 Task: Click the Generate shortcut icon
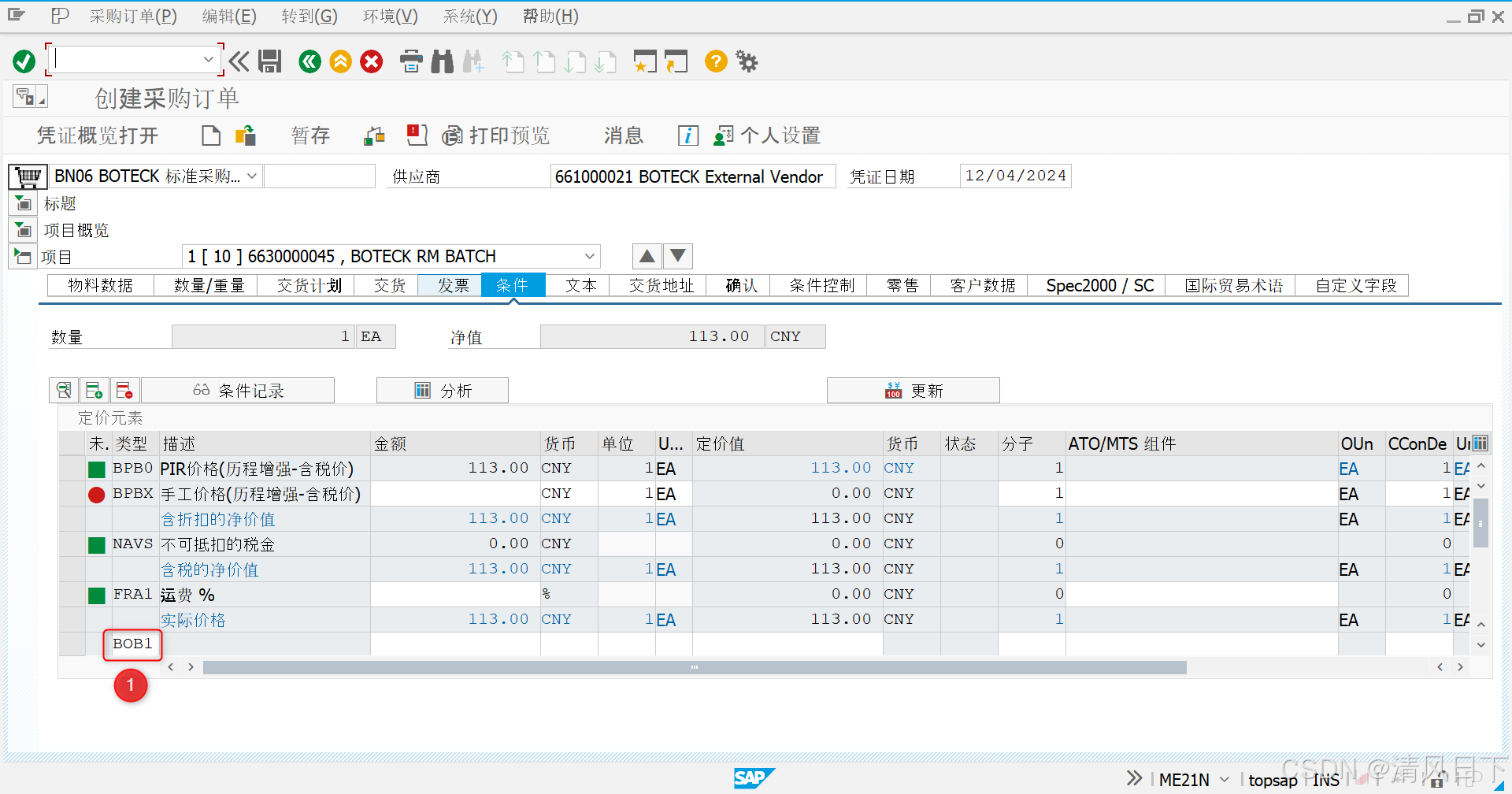click(x=676, y=61)
